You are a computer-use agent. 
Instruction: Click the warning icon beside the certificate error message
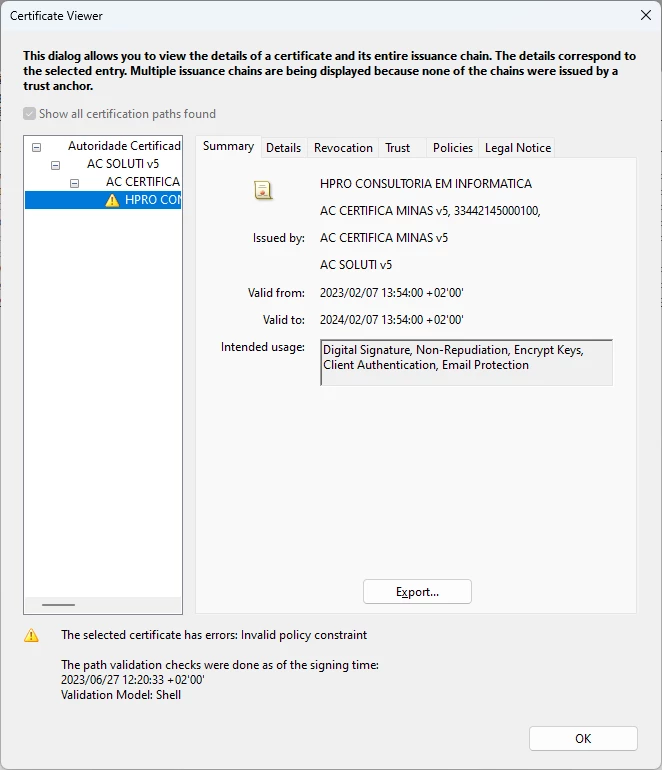[x=31, y=635]
